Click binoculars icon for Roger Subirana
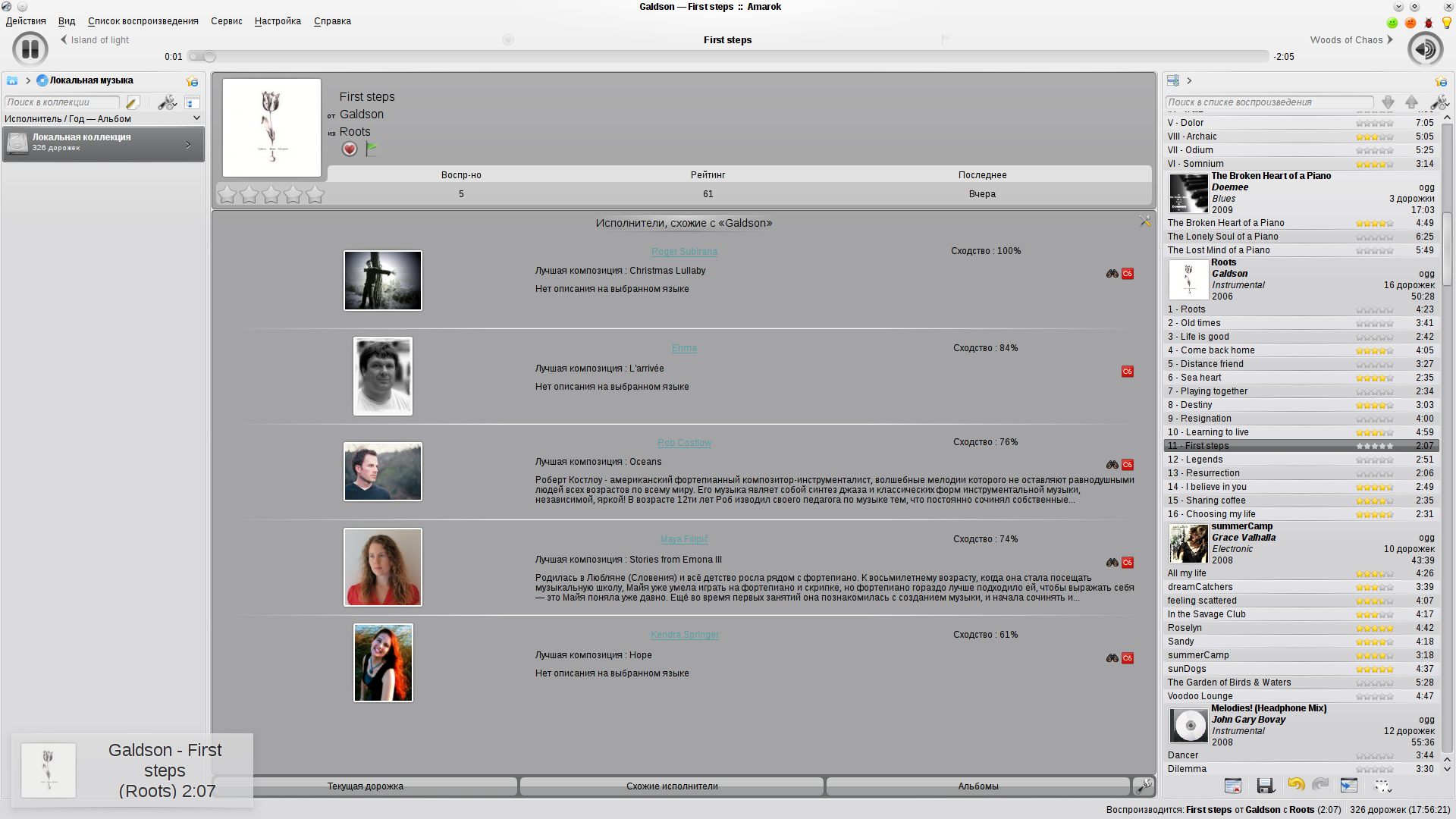Viewport: 1456px width, 819px height. point(1112,274)
